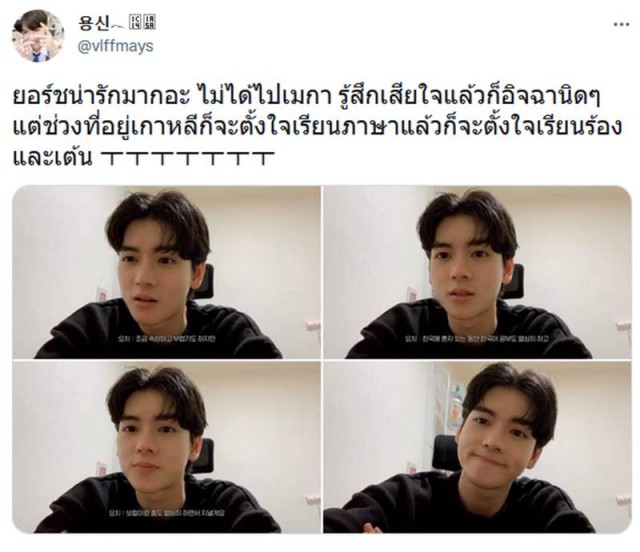Click the emoji badges beside display name
Screen dimensions: 640x552
click(142, 22)
